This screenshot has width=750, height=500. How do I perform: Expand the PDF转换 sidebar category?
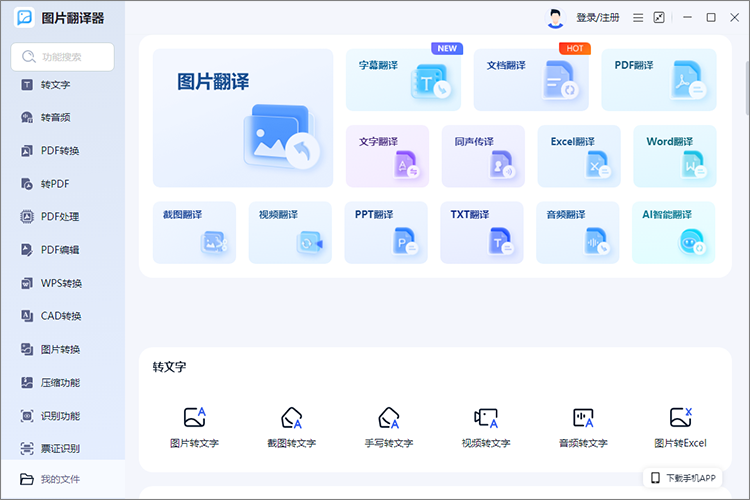pos(60,151)
